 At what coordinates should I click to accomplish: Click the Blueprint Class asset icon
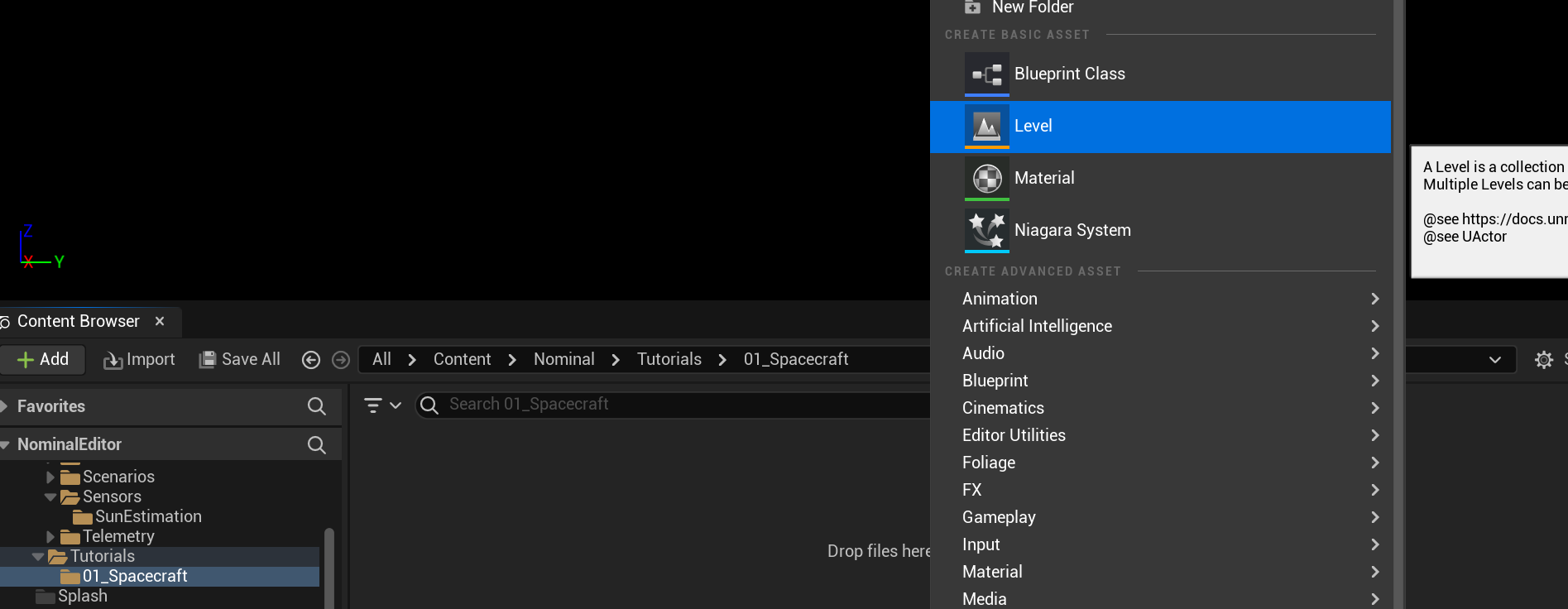point(986,74)
